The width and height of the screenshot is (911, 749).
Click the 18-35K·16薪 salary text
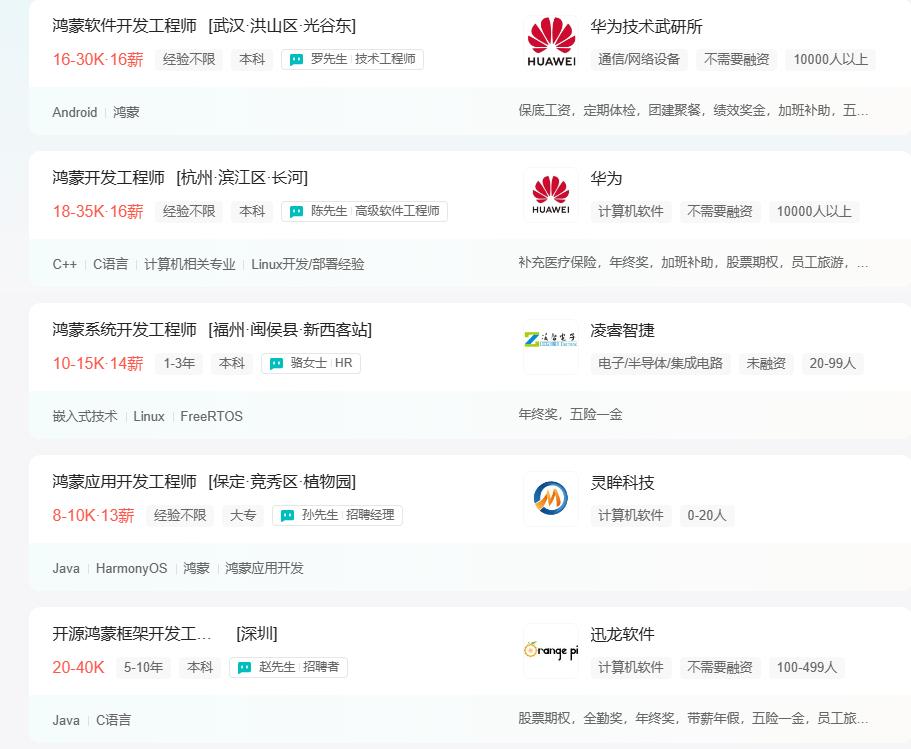98,212
